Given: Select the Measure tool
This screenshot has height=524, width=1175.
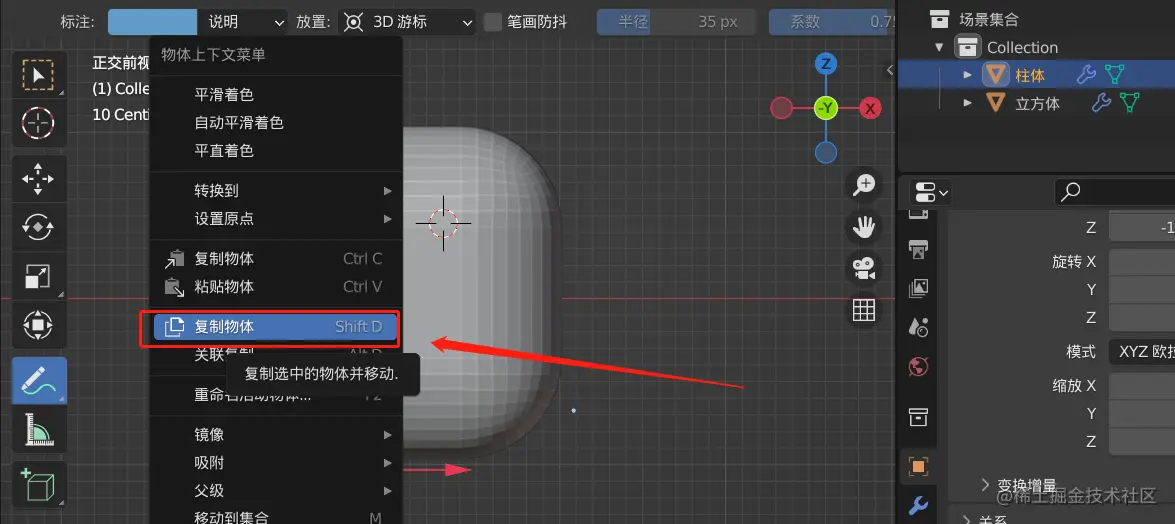Looking at the screenshot, I should (38, 430).
